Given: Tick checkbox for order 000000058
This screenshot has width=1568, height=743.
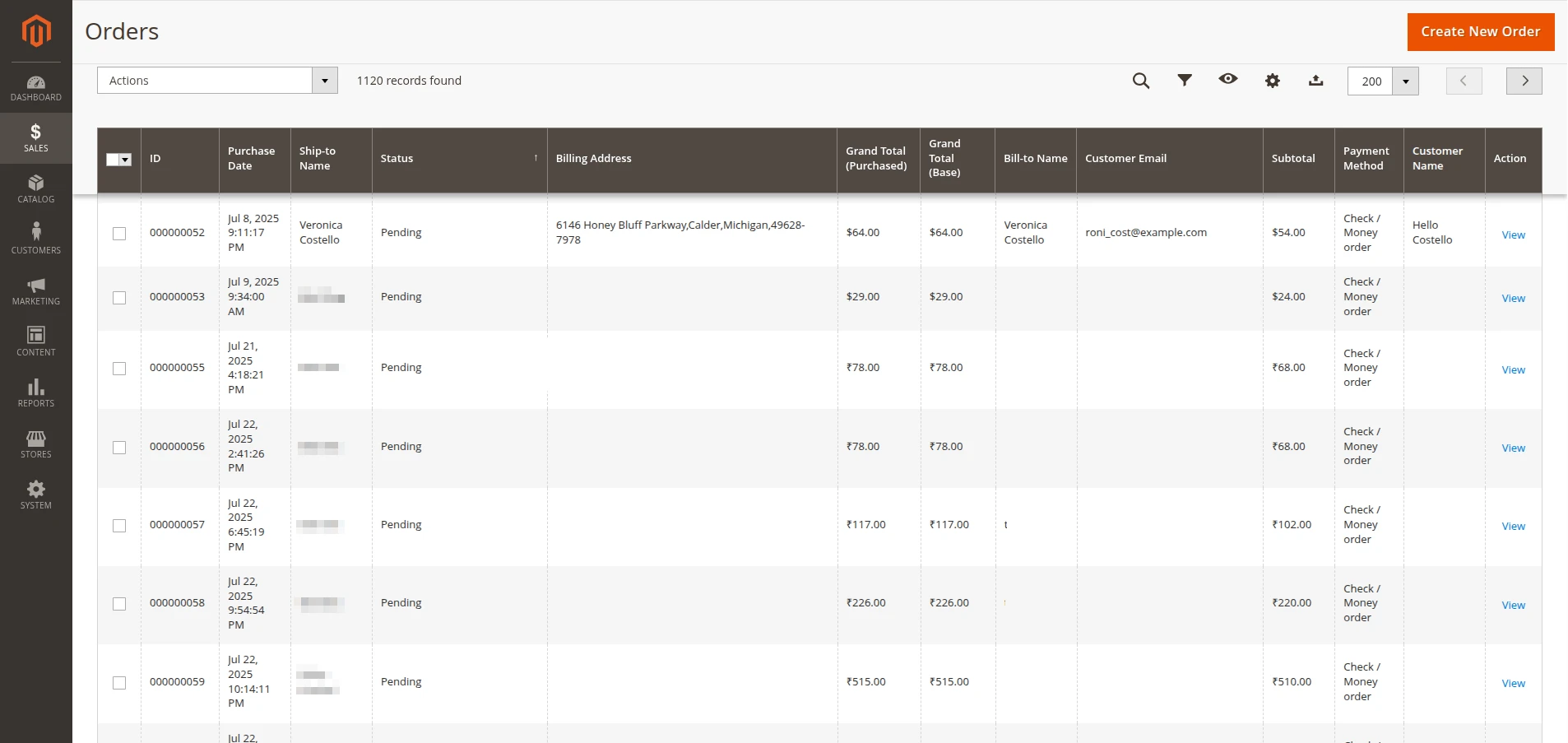Looking at the screenshot, I should click(x=119, y=604).
